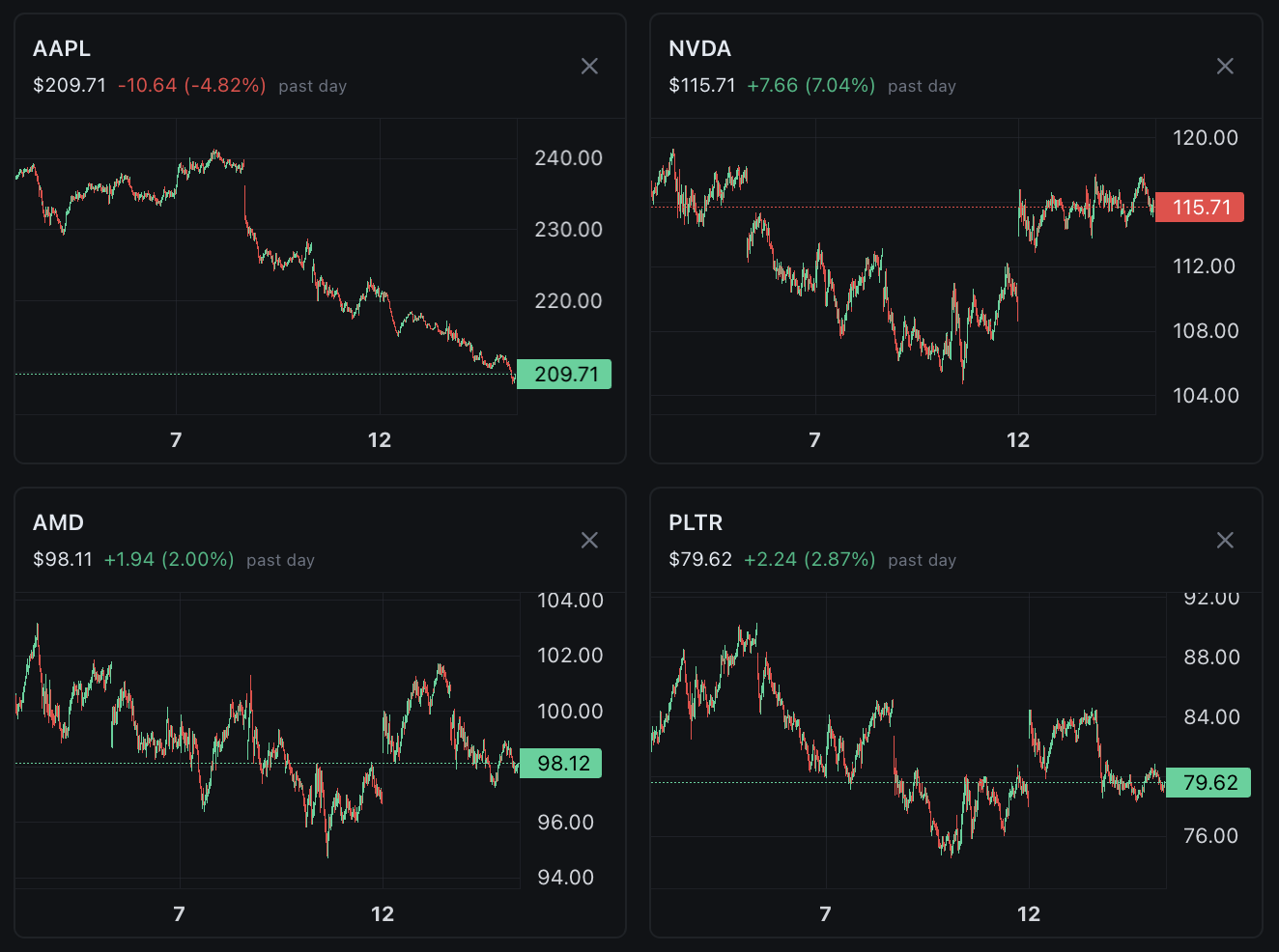Screen dimensions: 1279x952
Task: Click the red 115.71 price tag
Action: (1200, 207)
